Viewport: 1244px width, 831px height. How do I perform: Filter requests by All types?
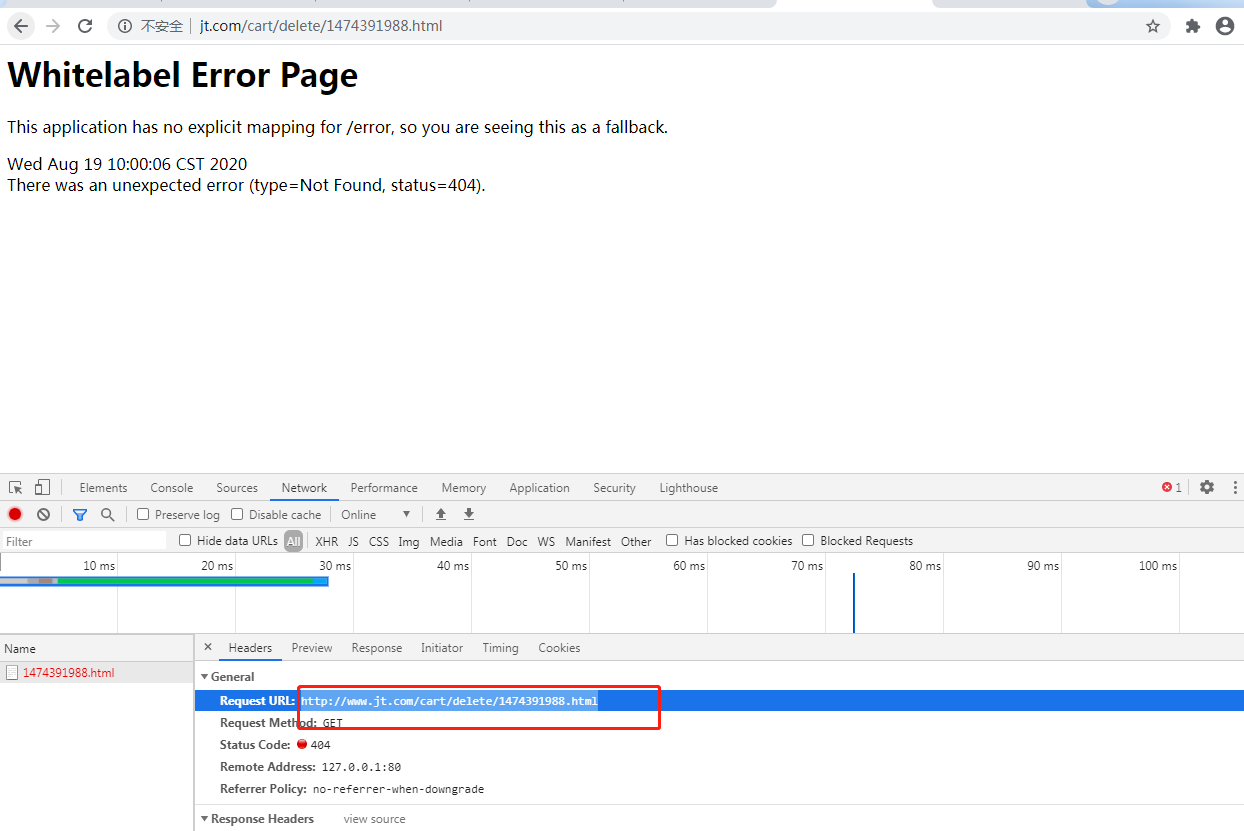pos(293,541)
